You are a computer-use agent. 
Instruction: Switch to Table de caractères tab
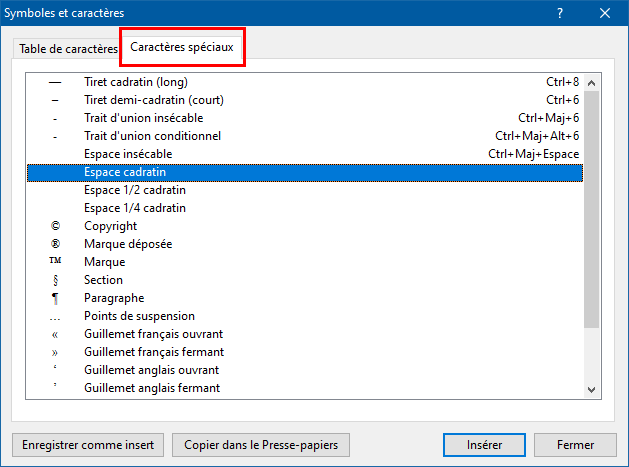68,49
